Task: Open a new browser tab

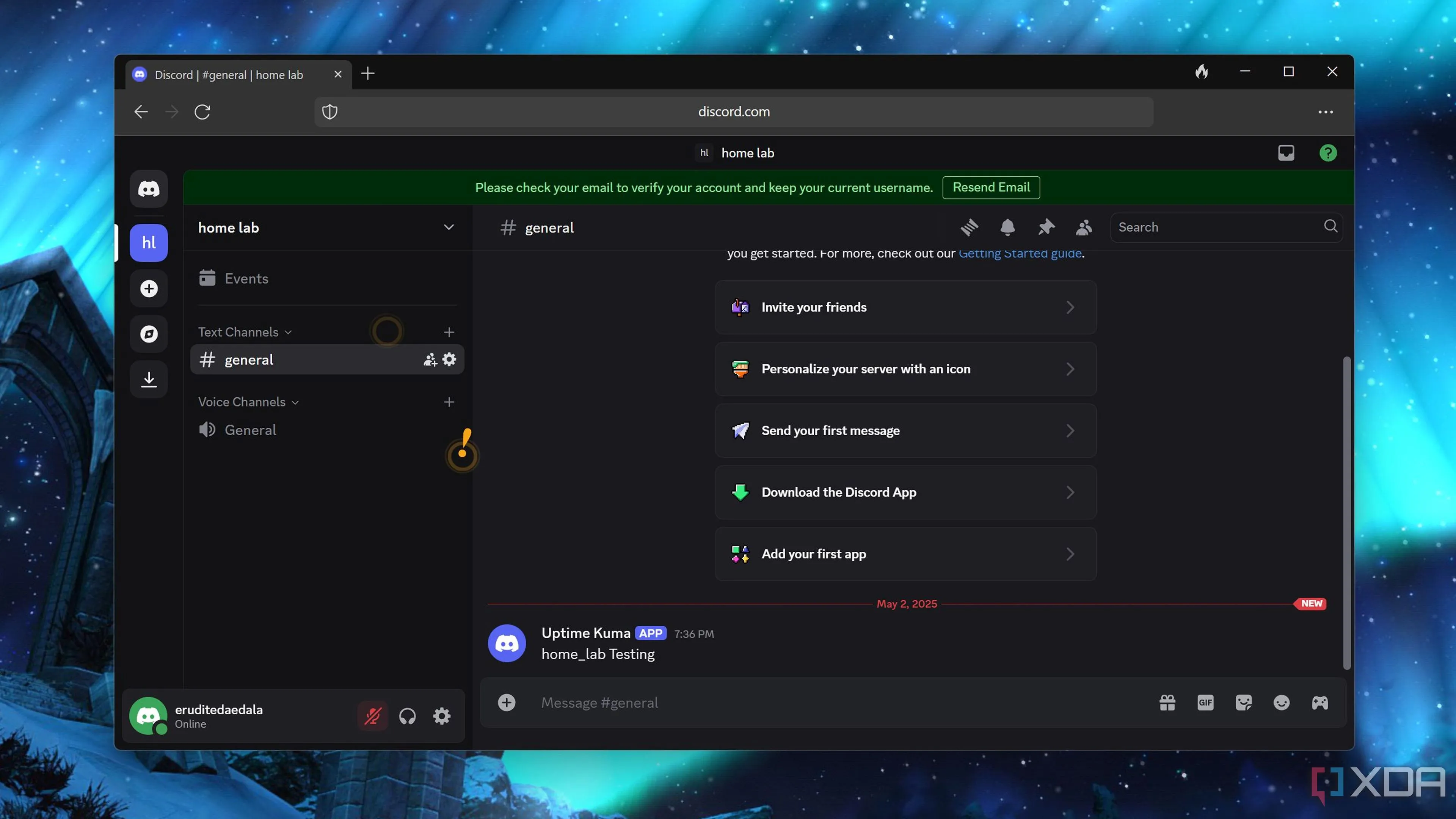Action: point(368,74)
